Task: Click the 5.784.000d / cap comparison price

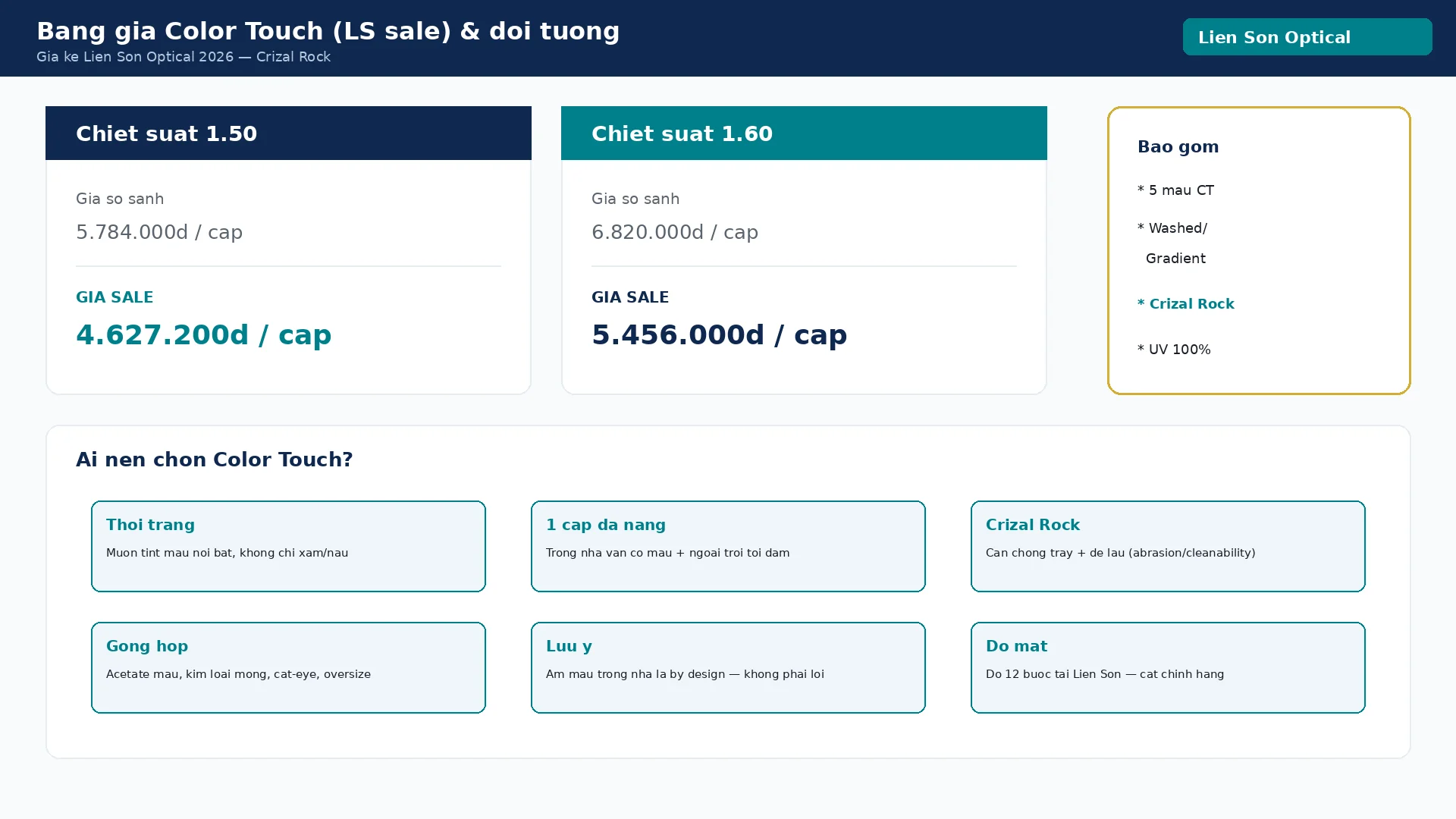Action: (159, 232)
